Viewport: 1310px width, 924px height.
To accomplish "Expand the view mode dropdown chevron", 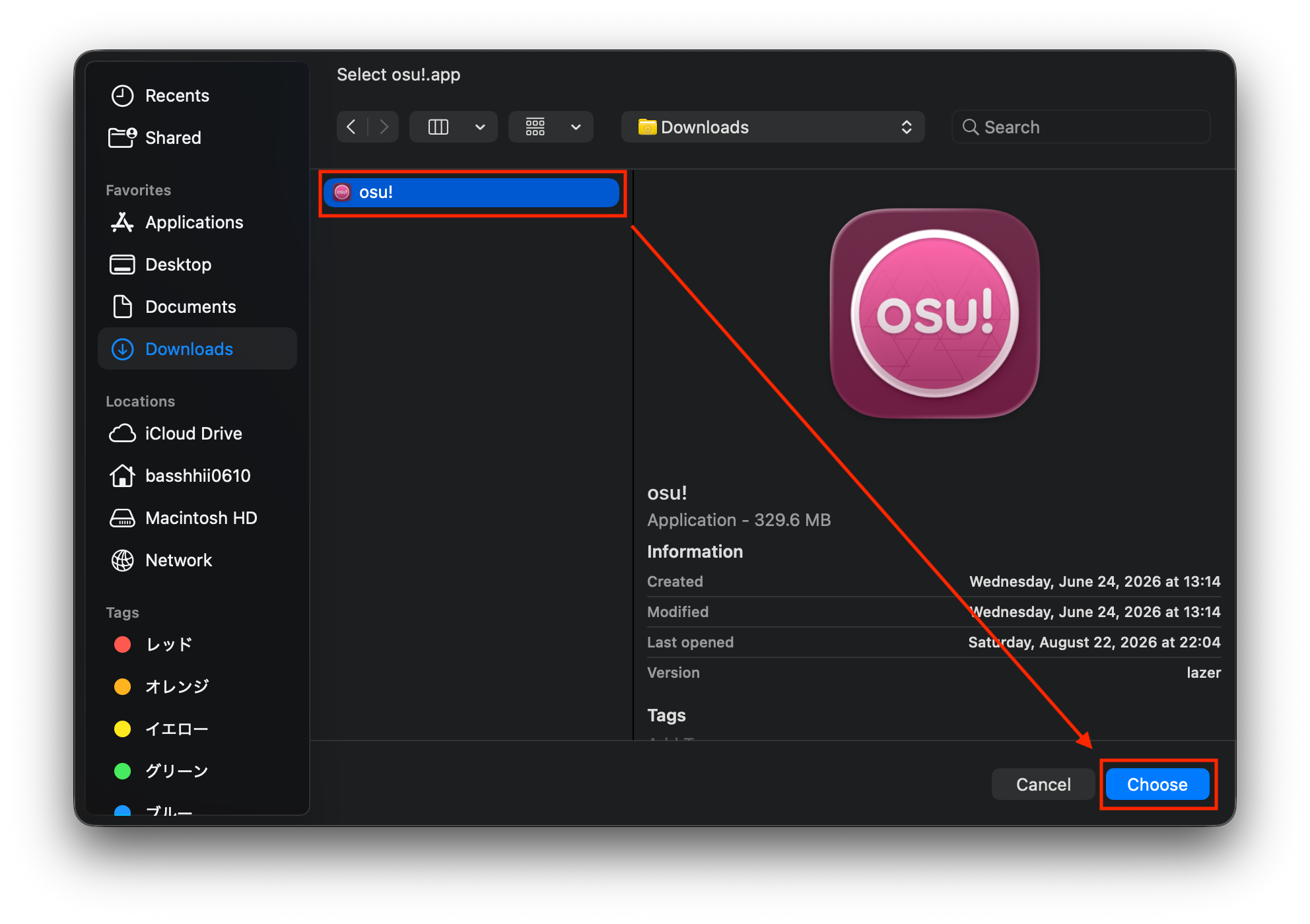I will (x=480, y=127).
